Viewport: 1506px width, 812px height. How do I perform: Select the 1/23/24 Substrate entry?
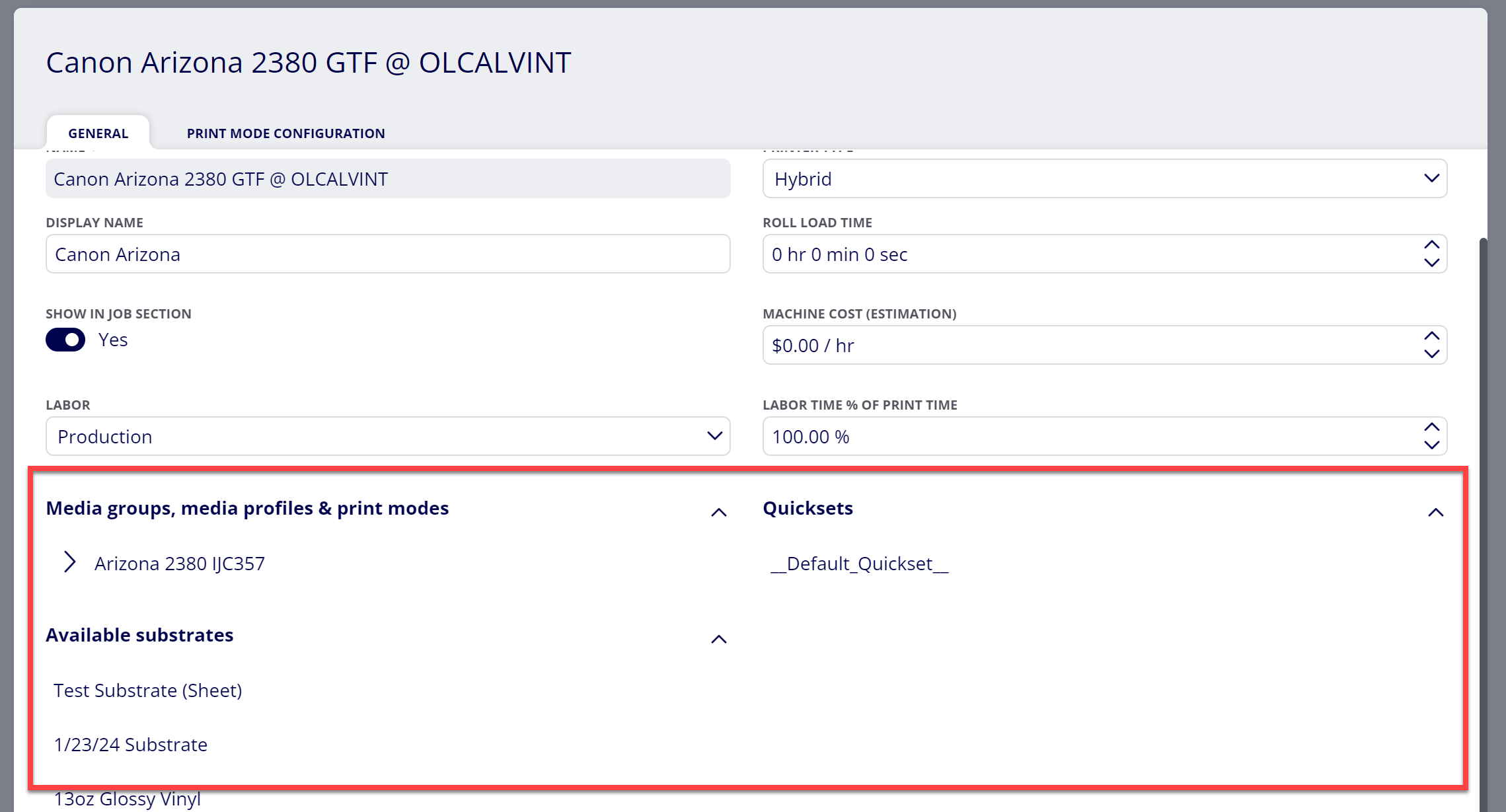130,745
